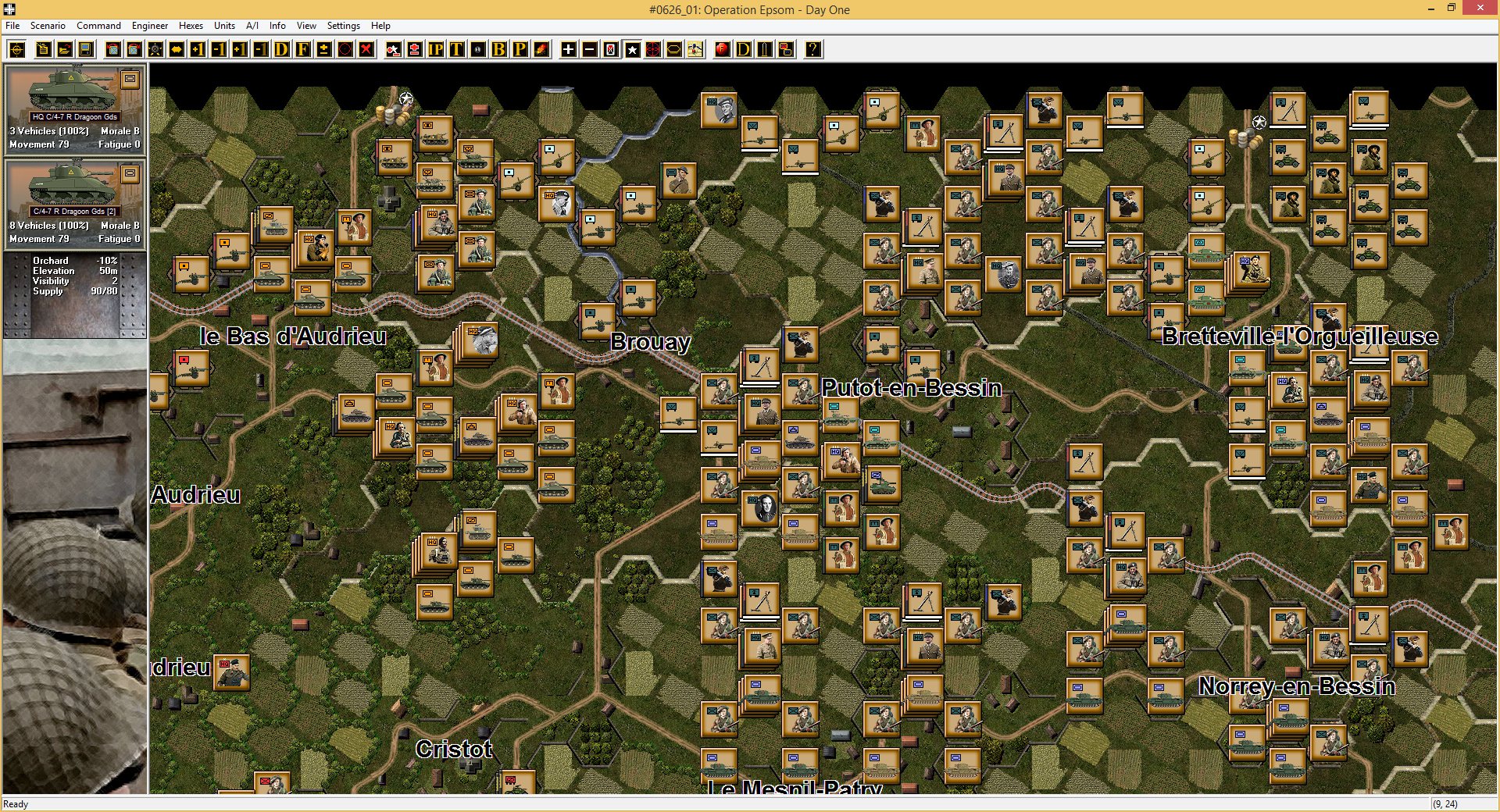1500x812 pixels.
Task: Click the question mark help icon
Action: click(813, 50)
